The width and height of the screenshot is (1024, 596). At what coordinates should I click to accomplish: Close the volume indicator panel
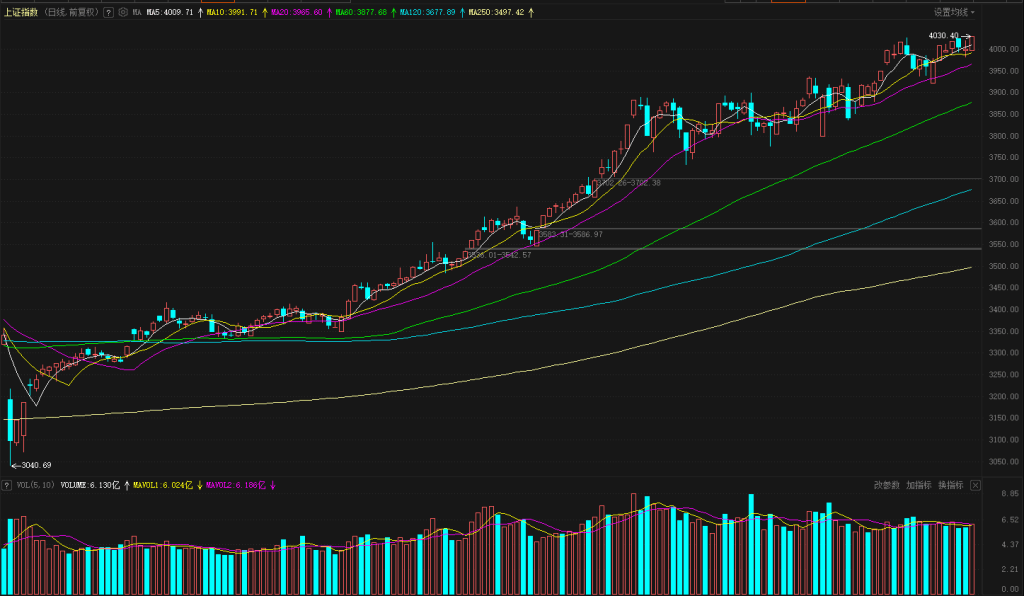tap(975, 485)
